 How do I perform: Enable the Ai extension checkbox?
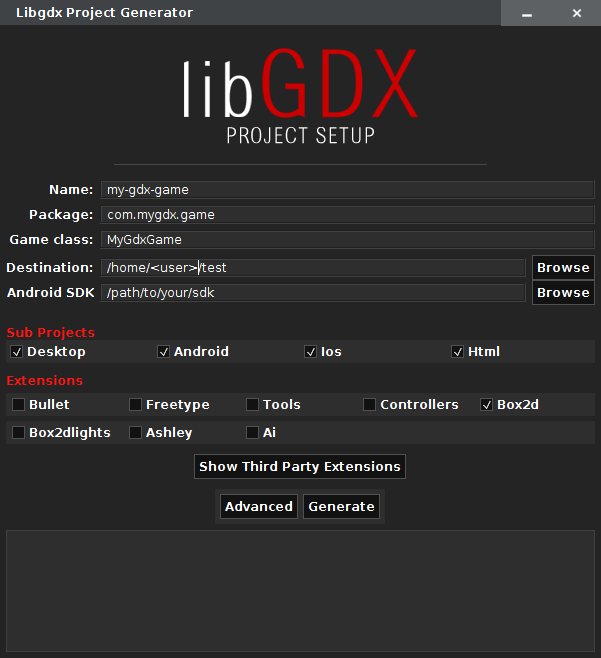coord(252,433)
